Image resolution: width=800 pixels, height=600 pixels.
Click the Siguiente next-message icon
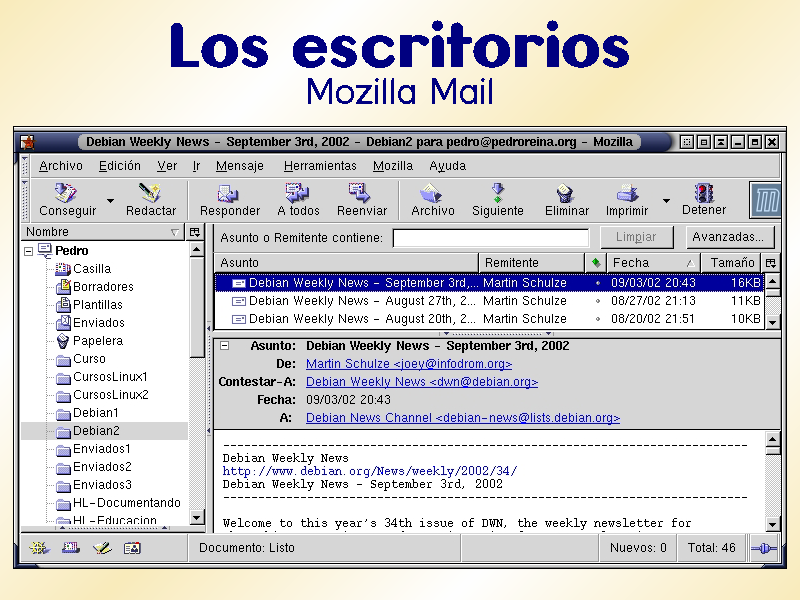(x=497, y=193)
